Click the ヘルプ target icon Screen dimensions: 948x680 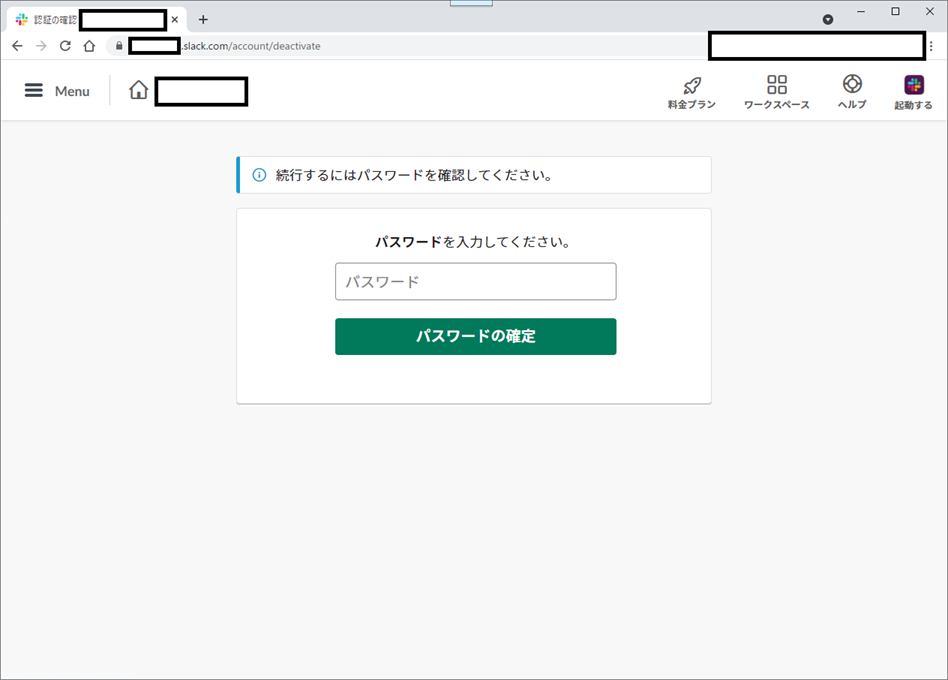[x=851, y=85]
